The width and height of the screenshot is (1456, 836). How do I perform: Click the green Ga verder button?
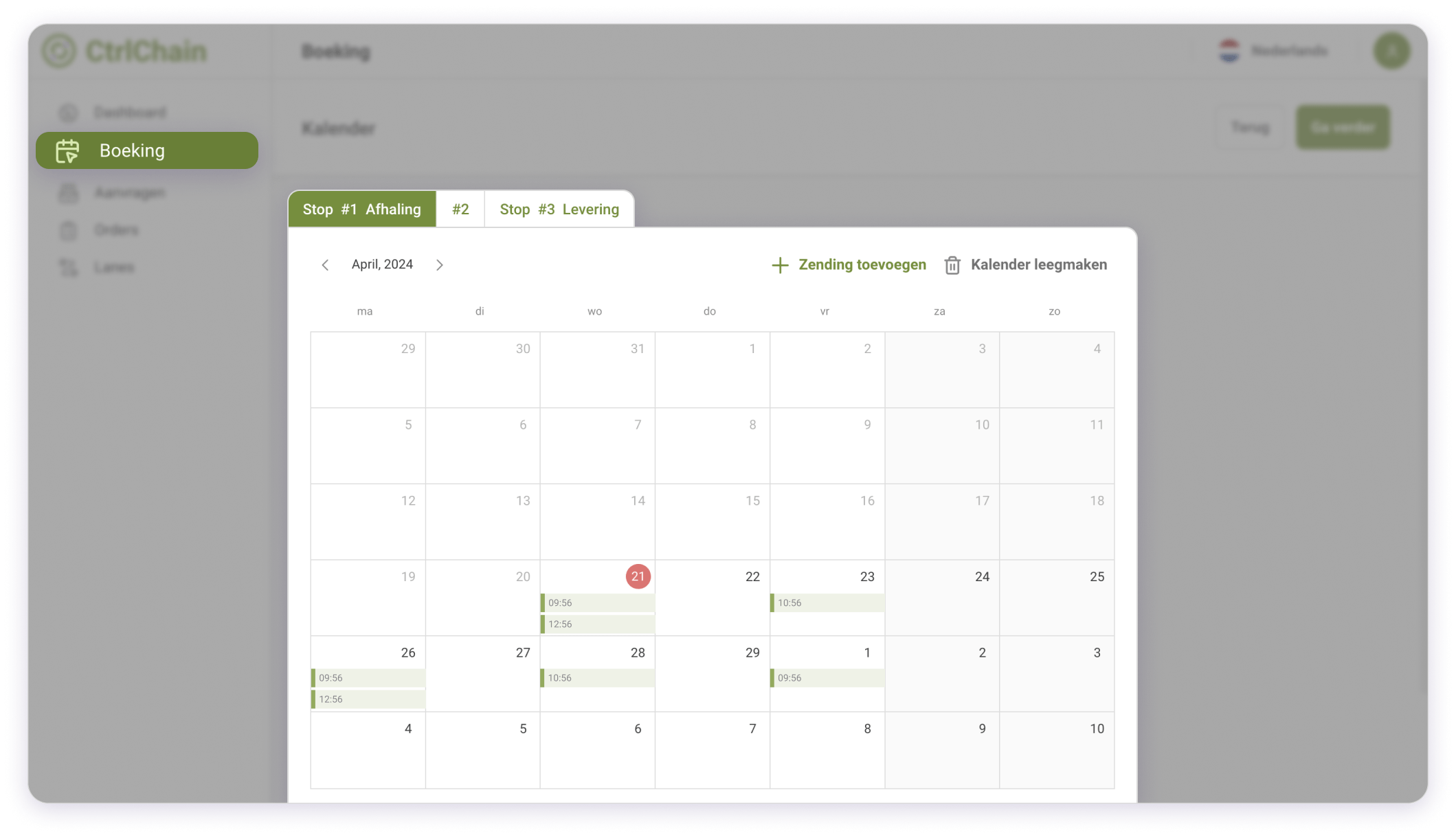[1343, 127]
